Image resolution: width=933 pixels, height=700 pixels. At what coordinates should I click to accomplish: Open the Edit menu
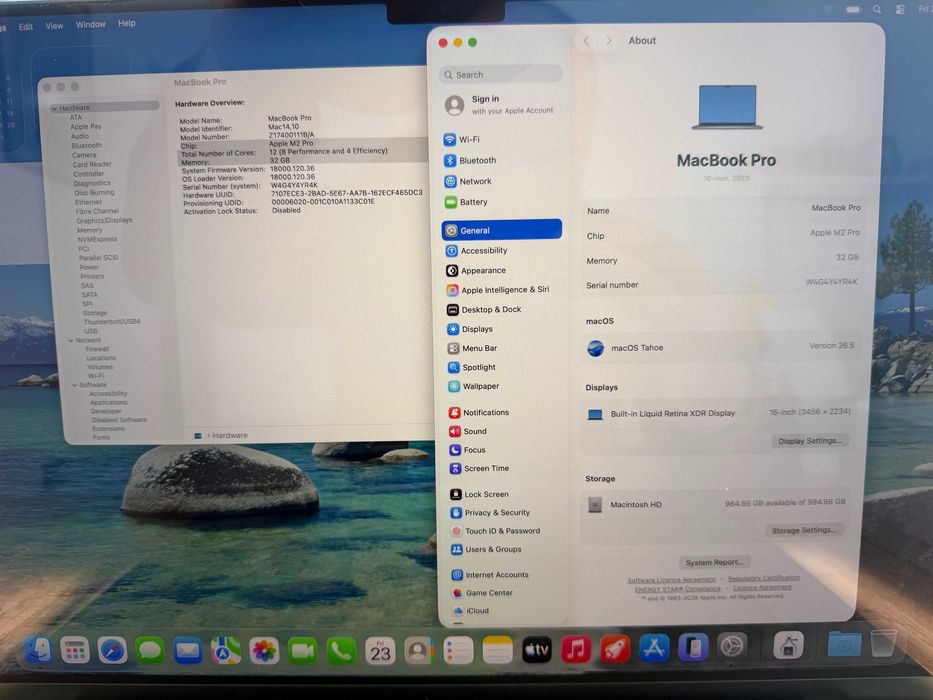(26, 27)
